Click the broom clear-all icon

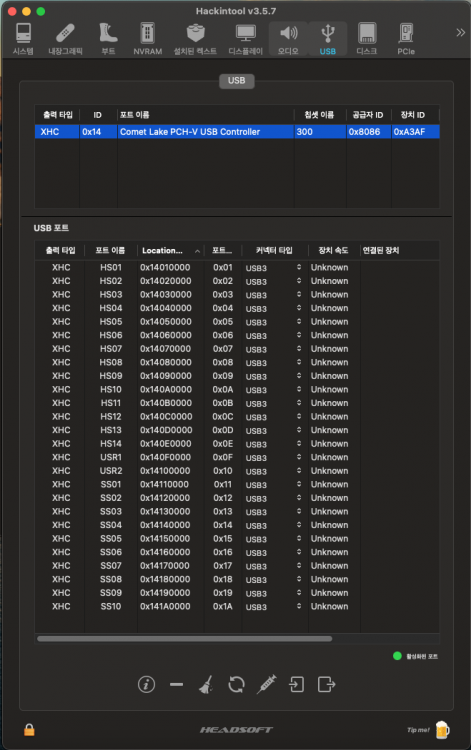pyautogui.click(x=206, y=684)
